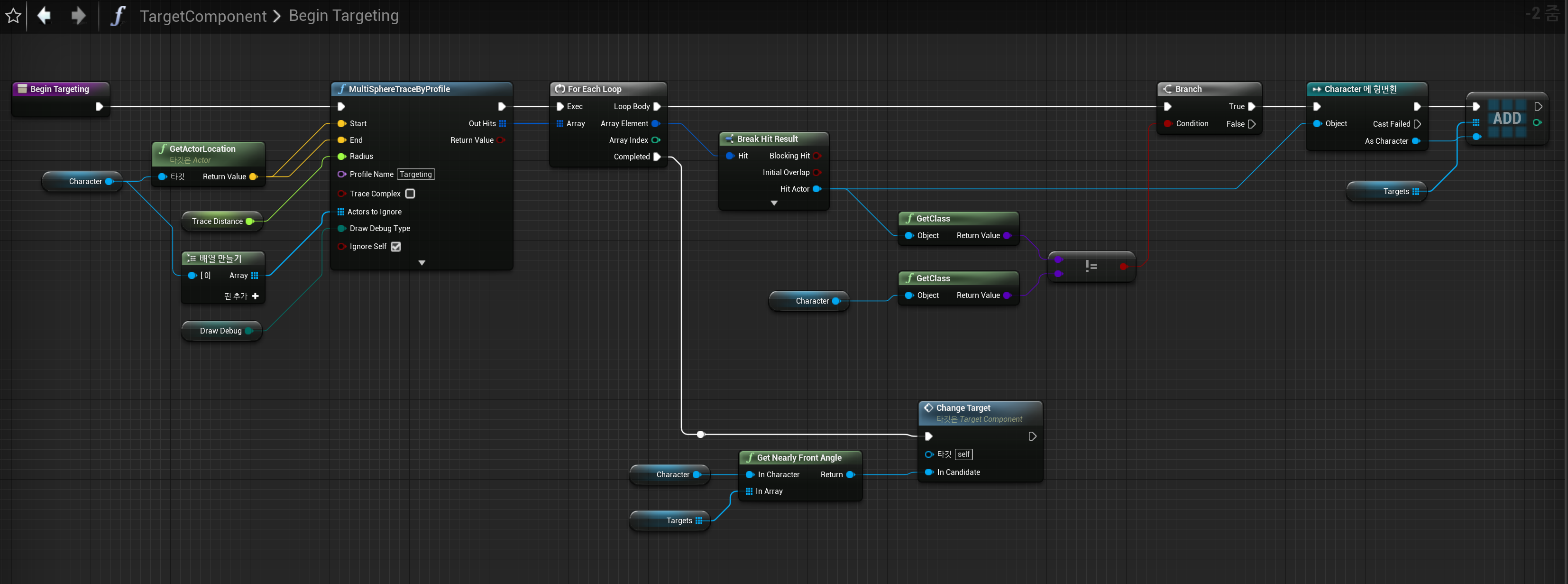Click the Begin Targeting entry node icon

pyautogui.click(x=22, y=89)
